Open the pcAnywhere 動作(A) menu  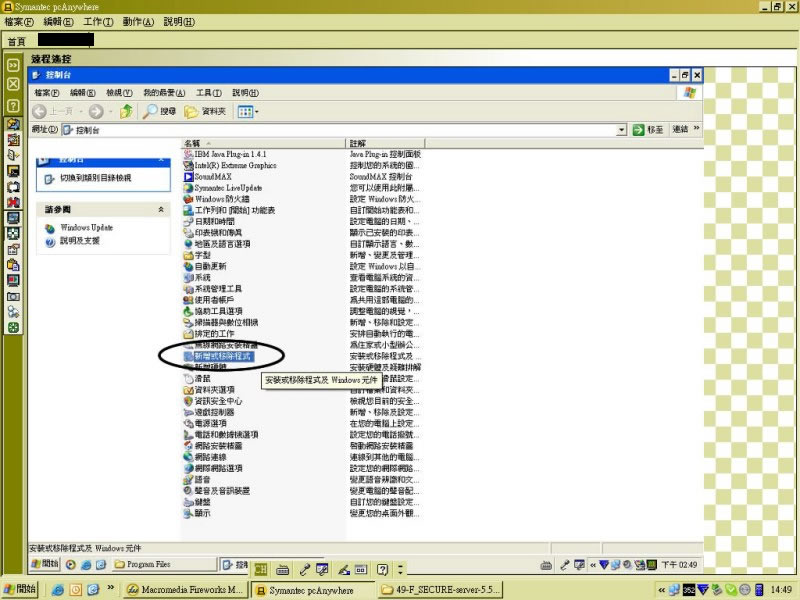click(138, 22)
